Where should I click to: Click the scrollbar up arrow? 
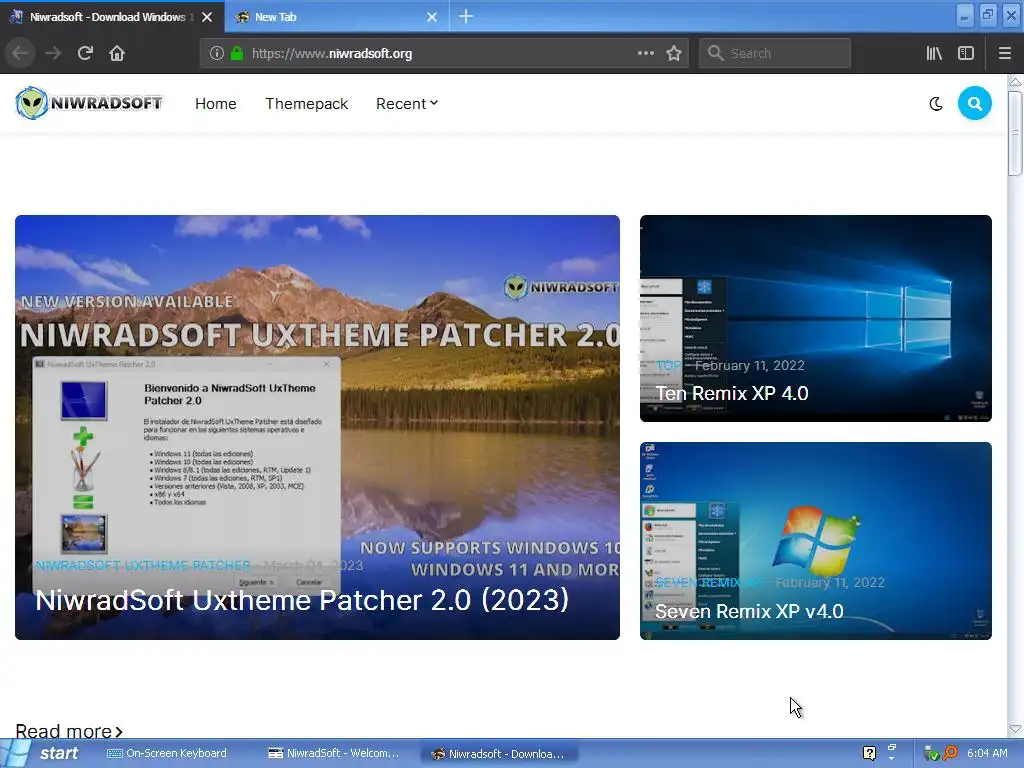point(1015,82)
